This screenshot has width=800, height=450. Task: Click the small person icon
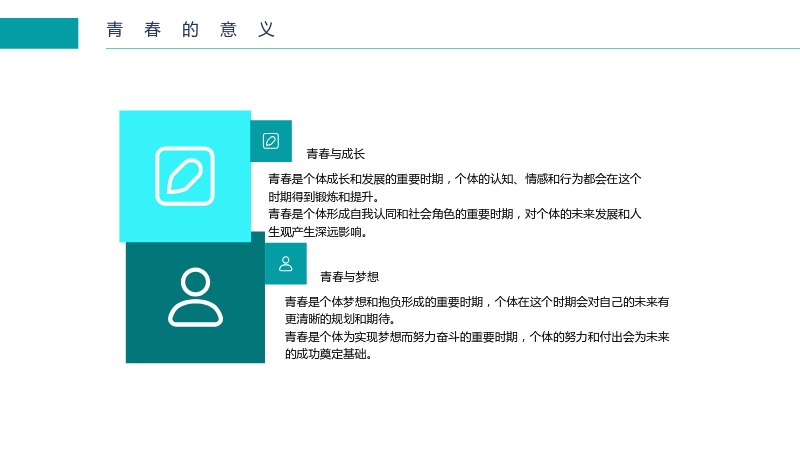[x=286, y=264]
